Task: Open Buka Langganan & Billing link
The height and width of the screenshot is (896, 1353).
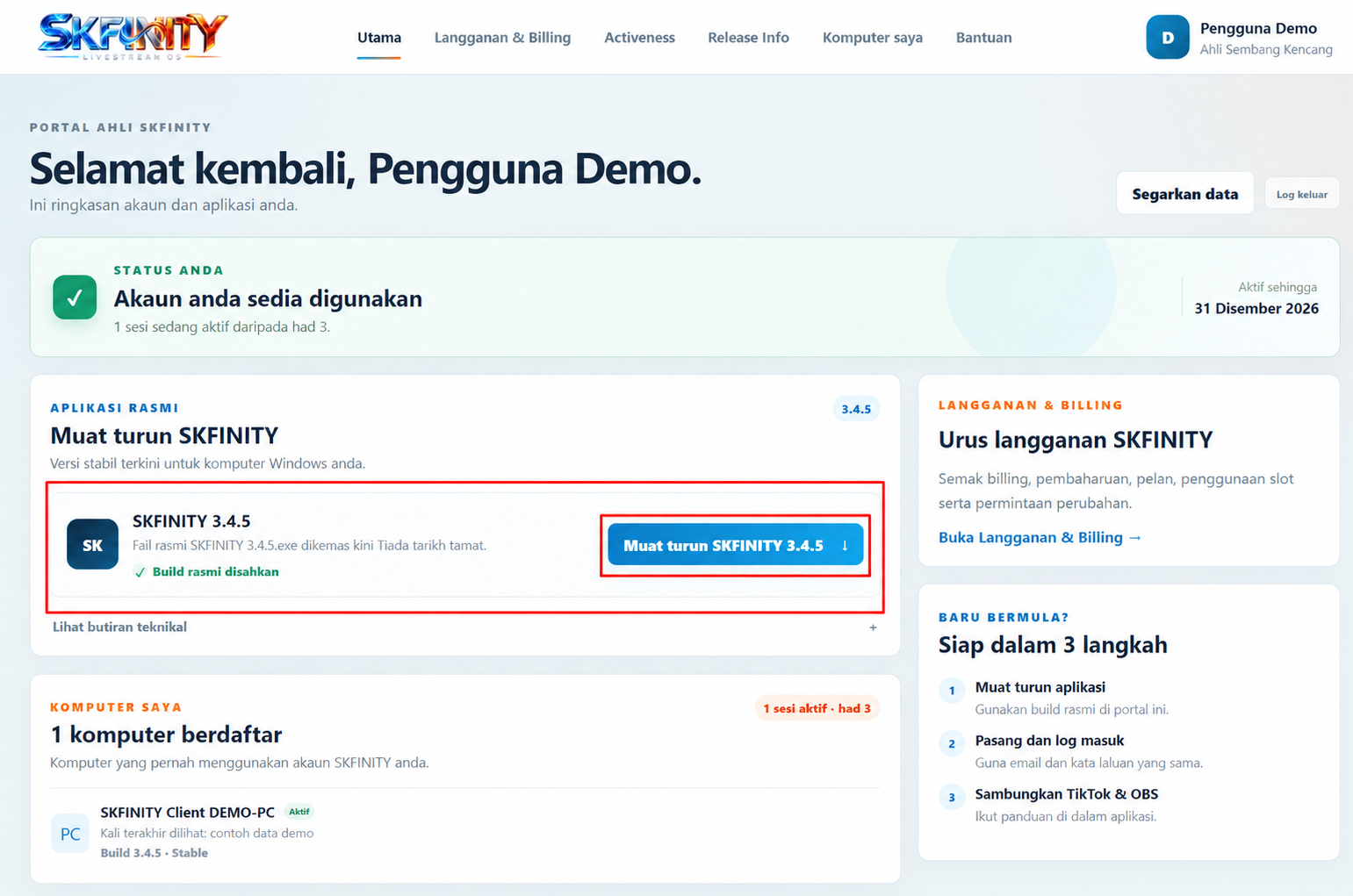Action: [x=1040, y=537]
